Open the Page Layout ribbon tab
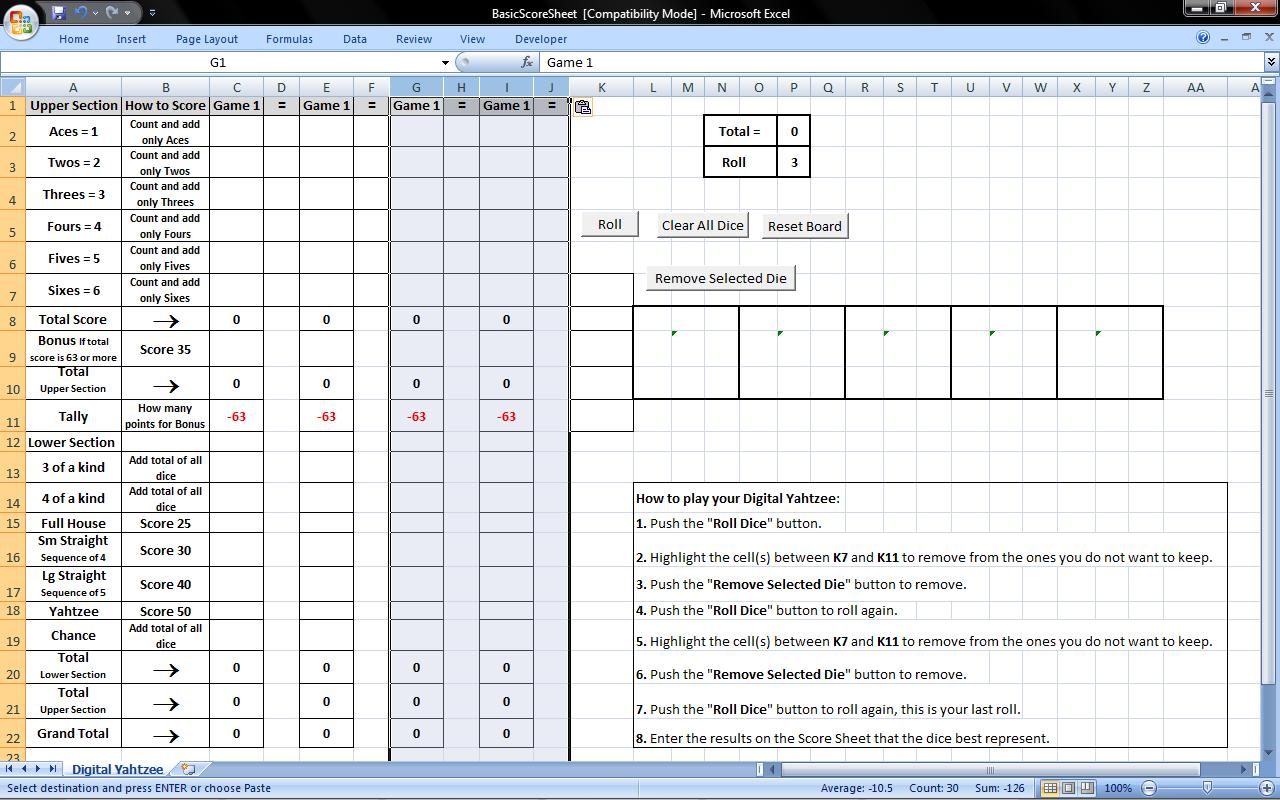 207,39
